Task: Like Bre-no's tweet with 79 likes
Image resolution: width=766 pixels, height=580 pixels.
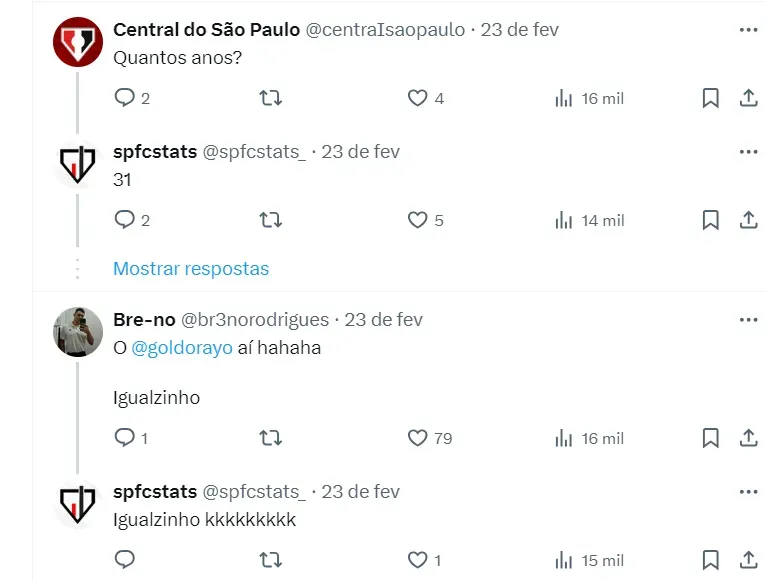Action: point(417,438)
